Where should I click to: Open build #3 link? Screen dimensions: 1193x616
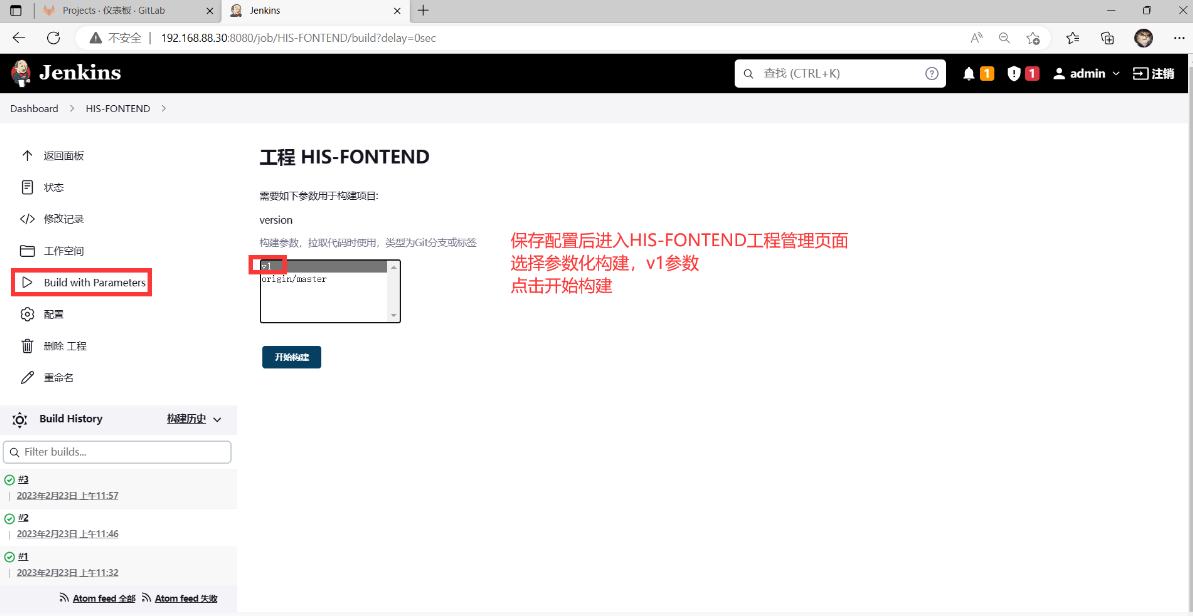tap(24, 480)
